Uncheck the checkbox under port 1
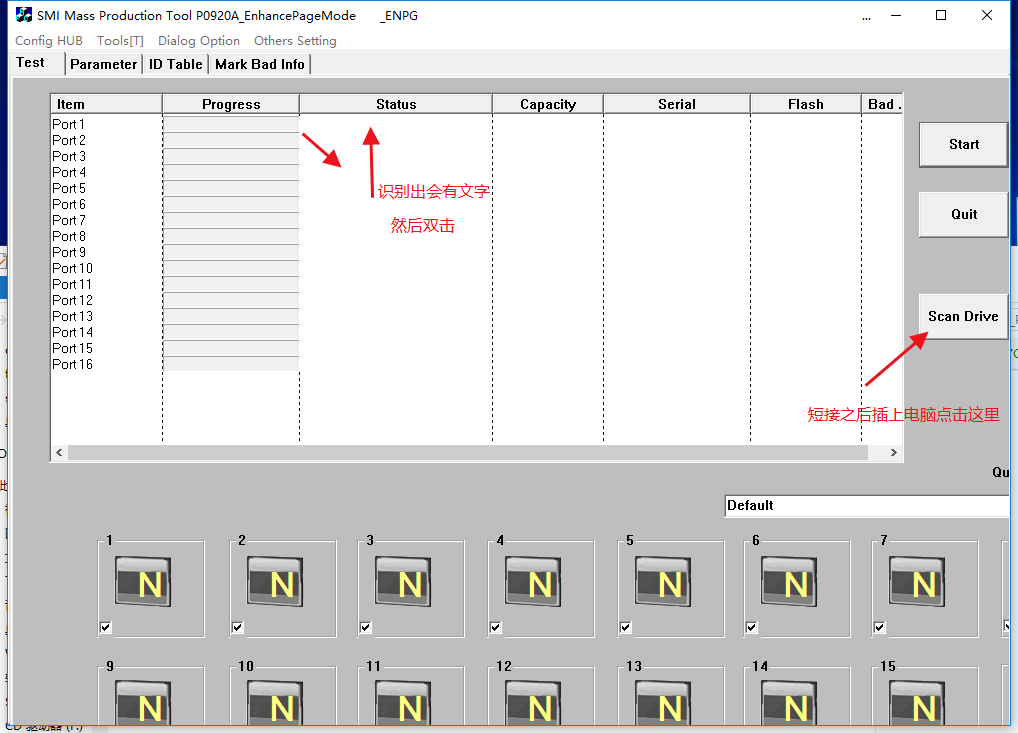Viewport: 1018px width, 733px height. (x=106, y=628)
